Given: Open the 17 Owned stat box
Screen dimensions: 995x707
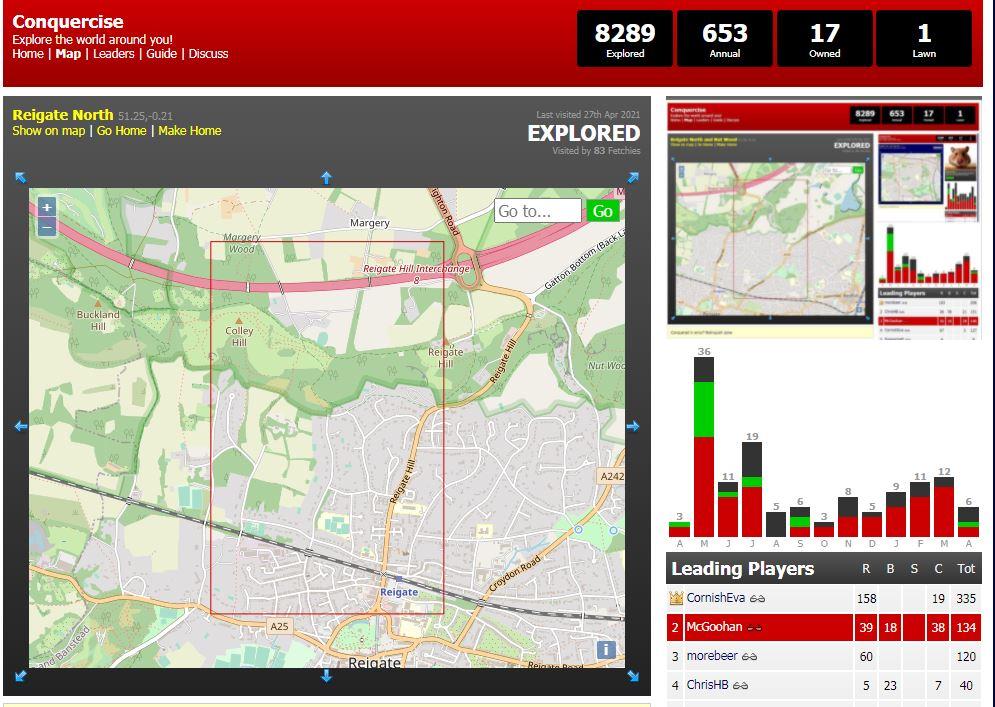Looking at the screenshot, I should 825,39.
